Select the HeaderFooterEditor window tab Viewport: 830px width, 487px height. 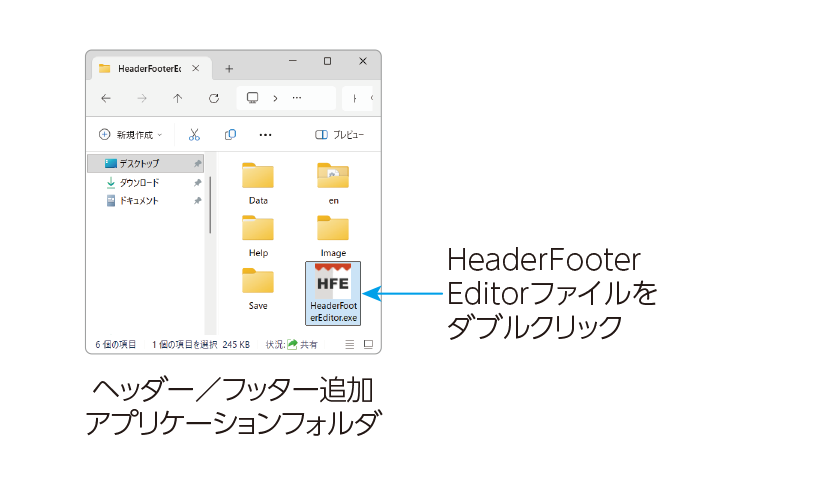(151, 69)
